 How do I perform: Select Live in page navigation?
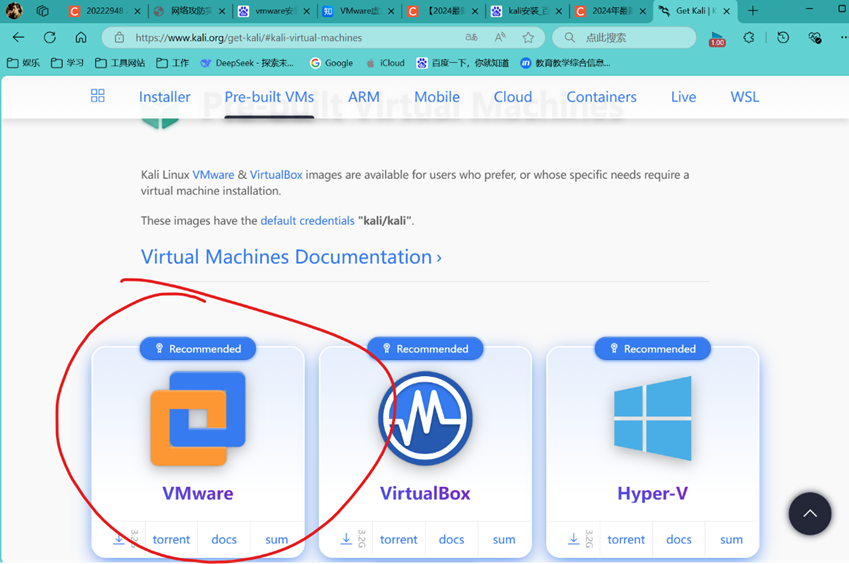683,97
